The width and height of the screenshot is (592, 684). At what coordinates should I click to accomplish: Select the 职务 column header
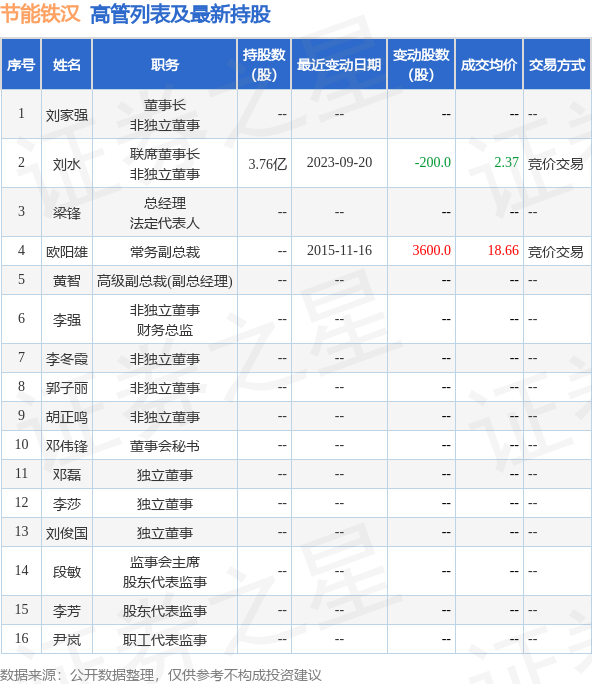click(x=164, y=65)
